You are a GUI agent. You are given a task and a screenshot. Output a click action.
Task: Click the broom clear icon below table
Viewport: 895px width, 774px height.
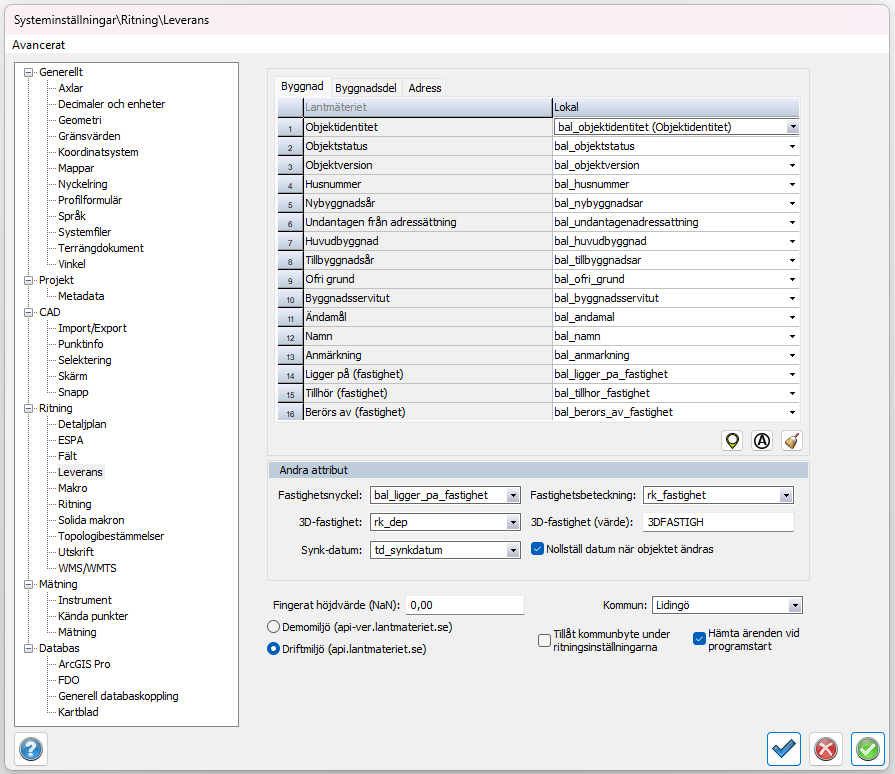[x=791, y=441]
